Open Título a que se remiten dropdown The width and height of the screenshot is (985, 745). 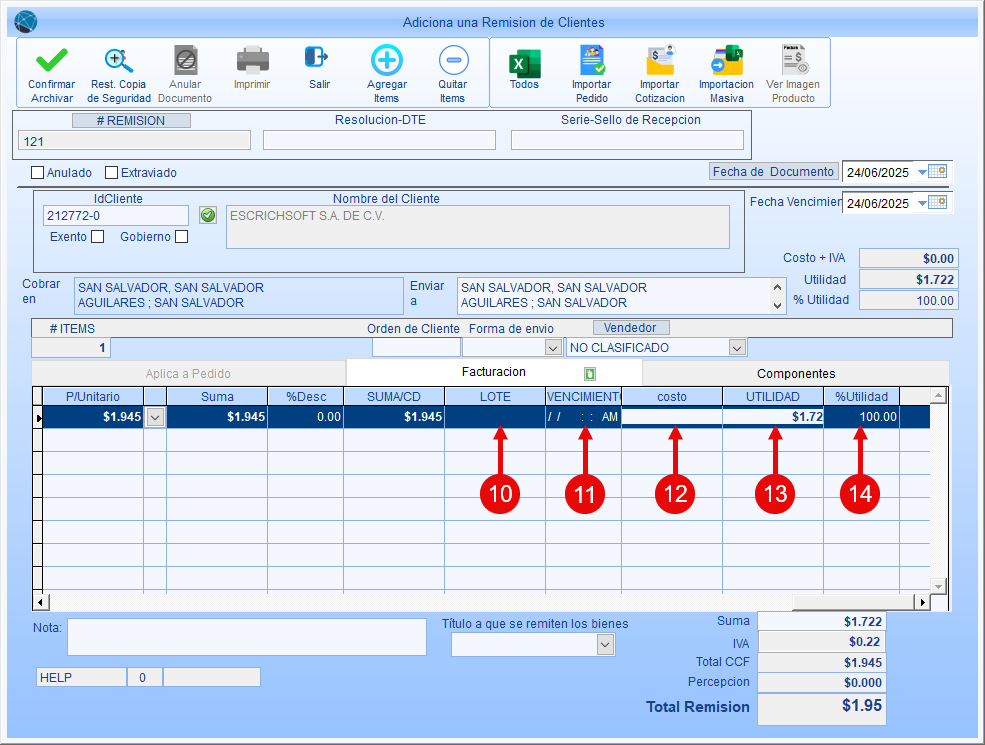coord(604,645)
